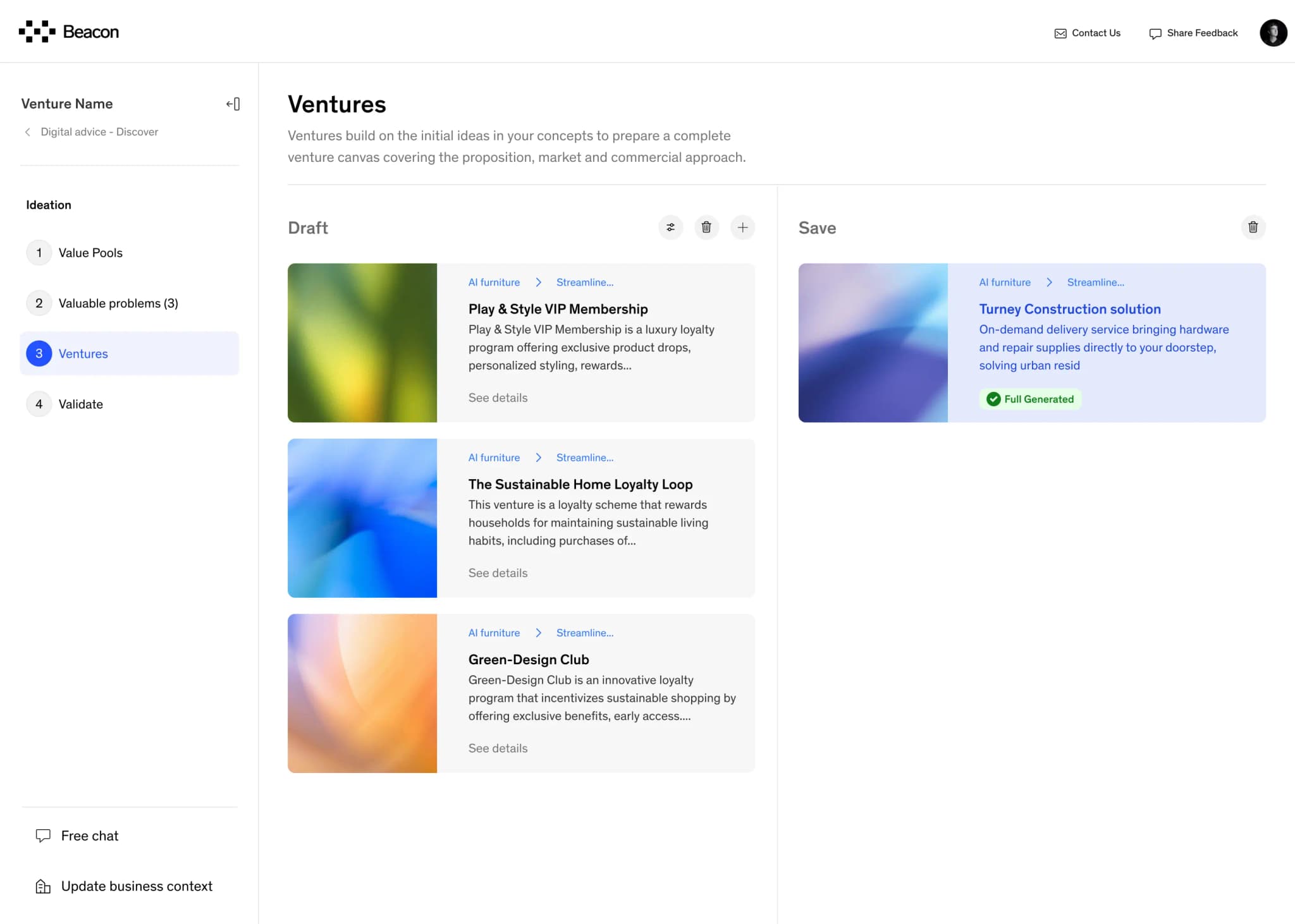Open The Sustainable Home Loyalty Loop title
This screenshot has width=1295, height=924.
[580, 484]
